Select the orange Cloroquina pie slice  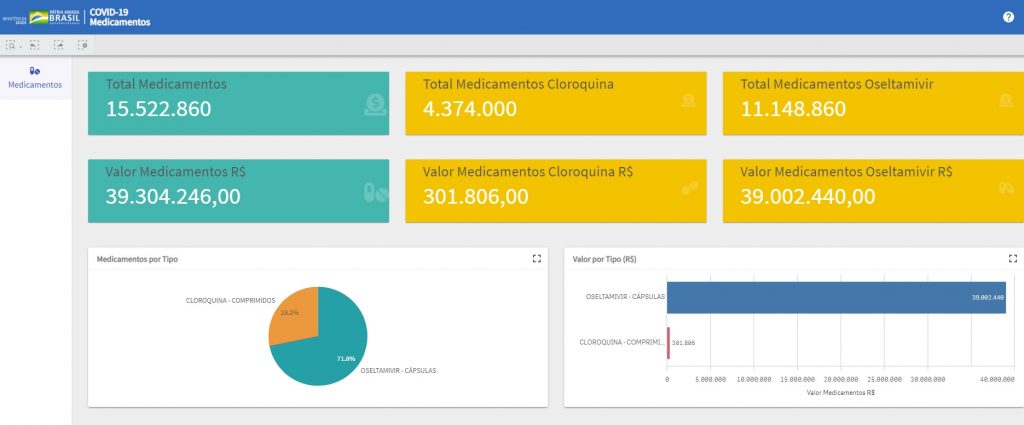pos(294,314)
